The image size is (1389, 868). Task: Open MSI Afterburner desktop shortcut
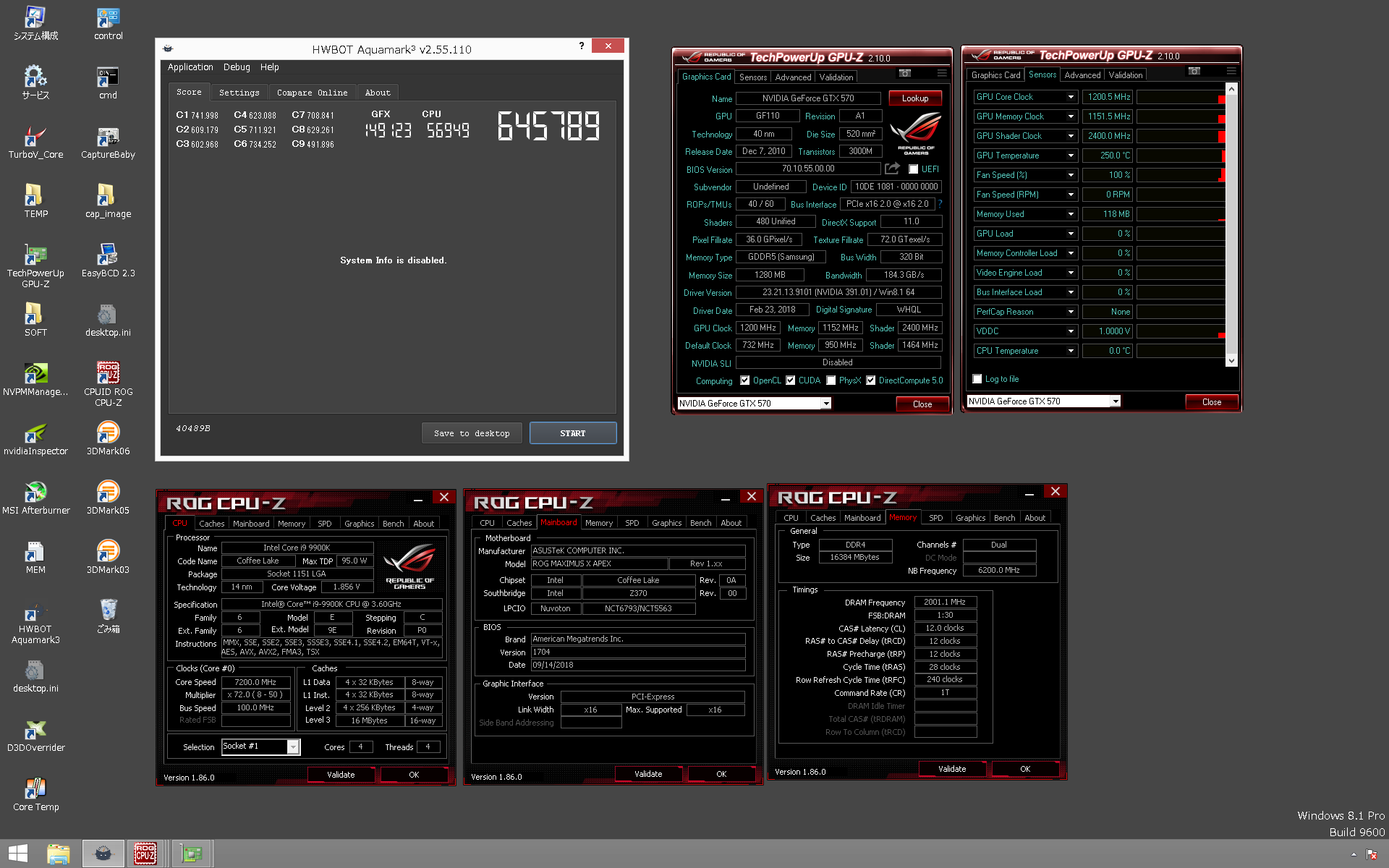[x=35, y=498]
